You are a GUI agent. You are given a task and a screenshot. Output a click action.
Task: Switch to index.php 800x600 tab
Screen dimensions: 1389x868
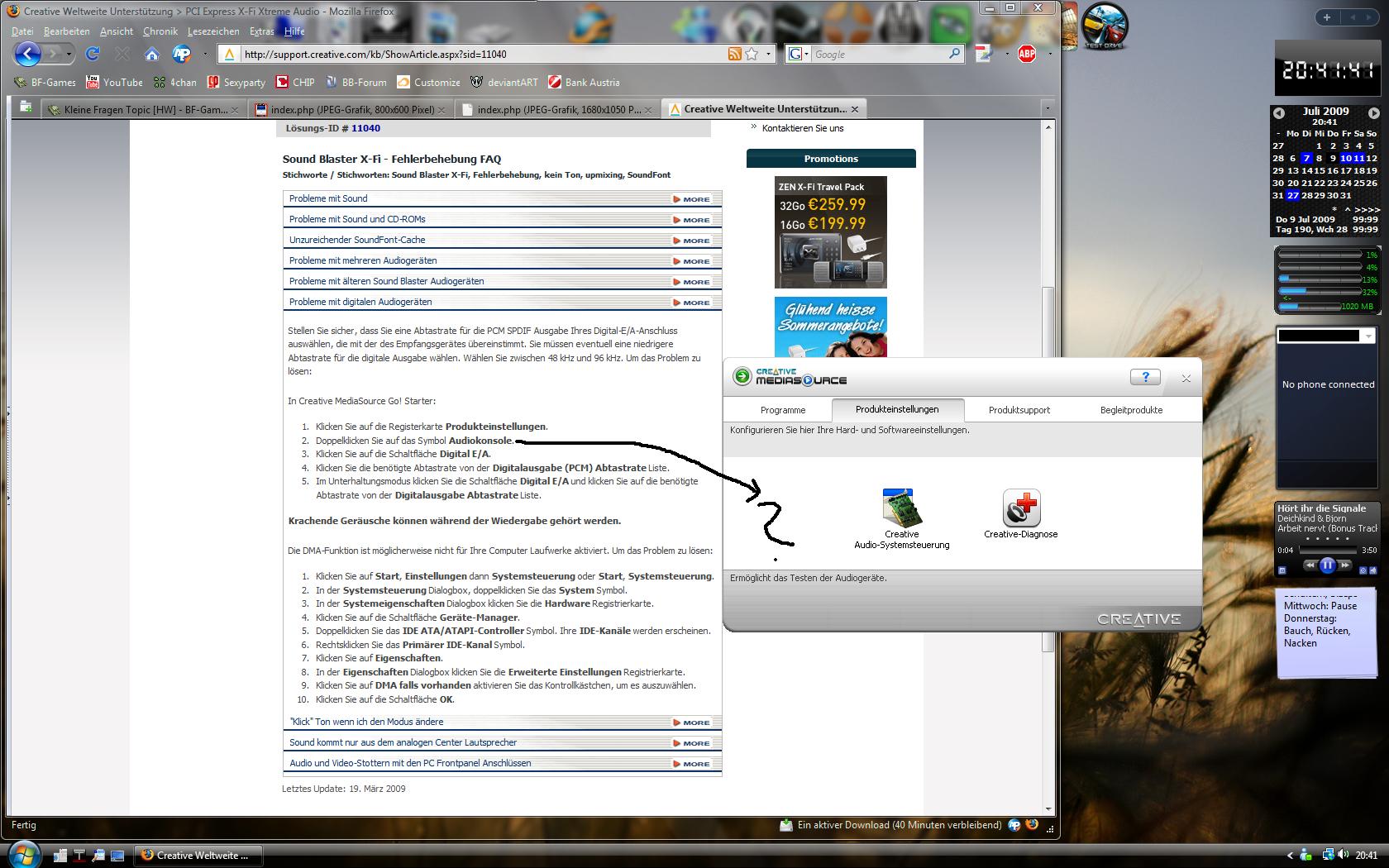(x=351, y=109)
